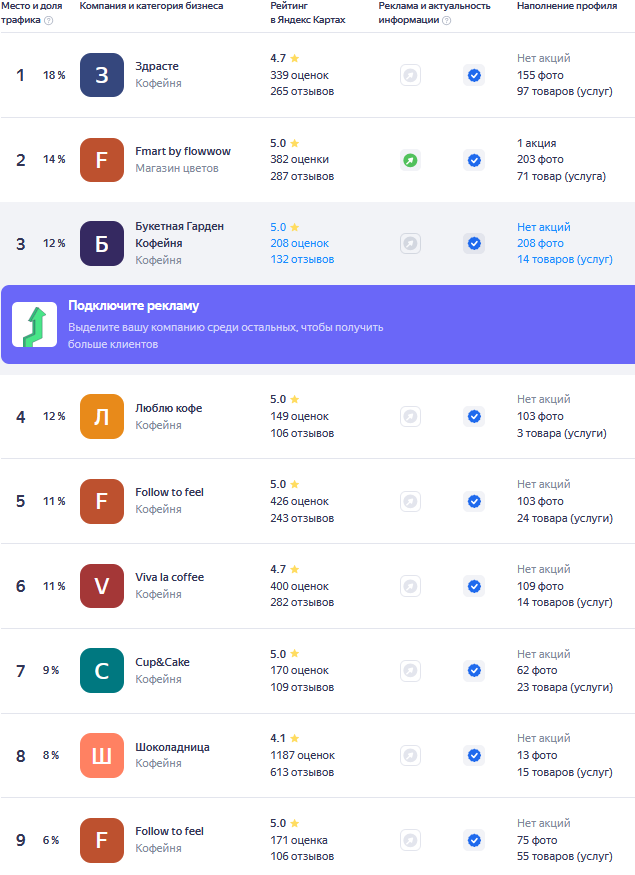Click the verified checkmark for Cup&Cake
The image size is (635, 875).
tap(474, 670)
